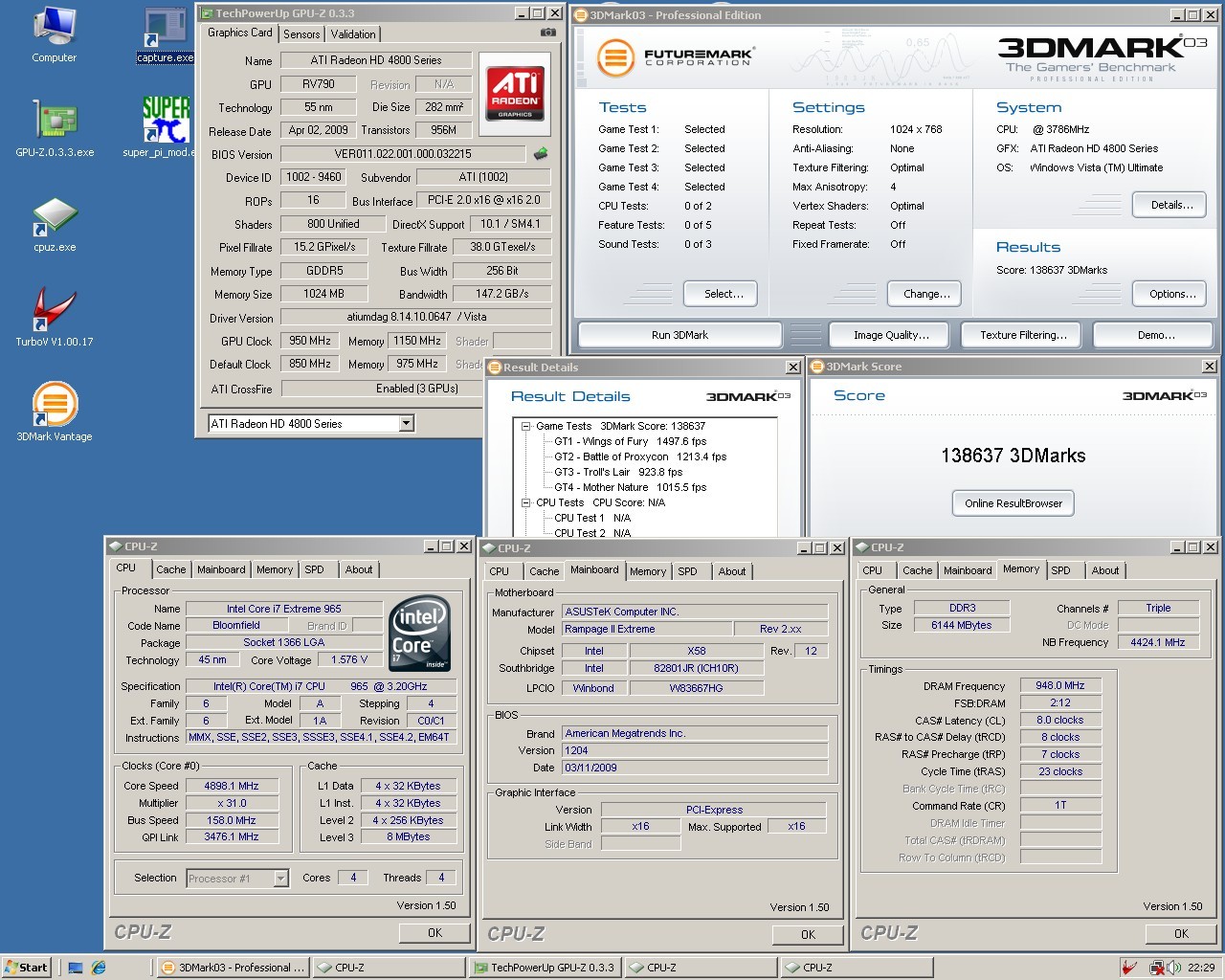Collapse Game Tests tree node
Screen dimensions: 1225x980
tap(525, 426)
